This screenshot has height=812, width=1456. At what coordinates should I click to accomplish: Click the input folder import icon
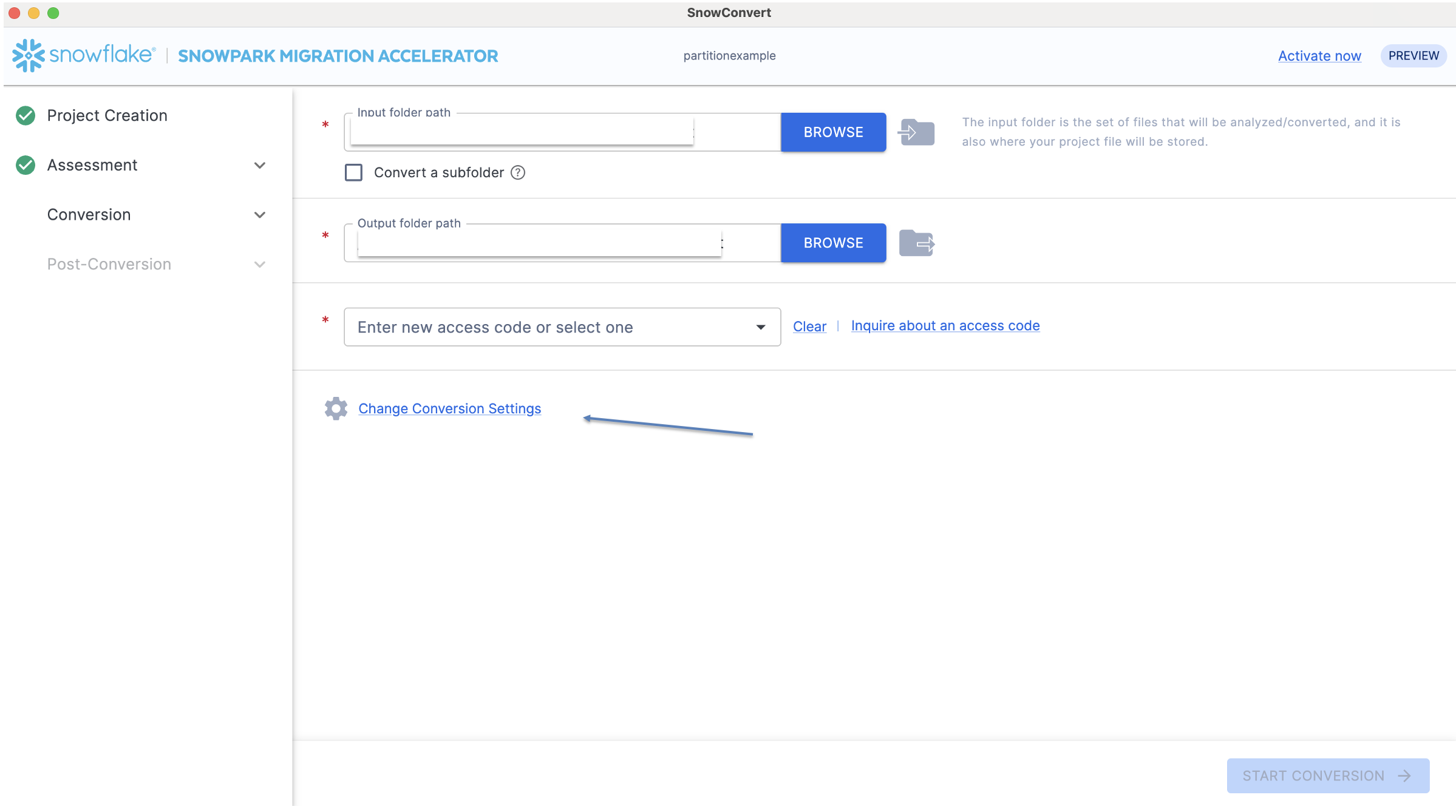(x=916, y=132)
